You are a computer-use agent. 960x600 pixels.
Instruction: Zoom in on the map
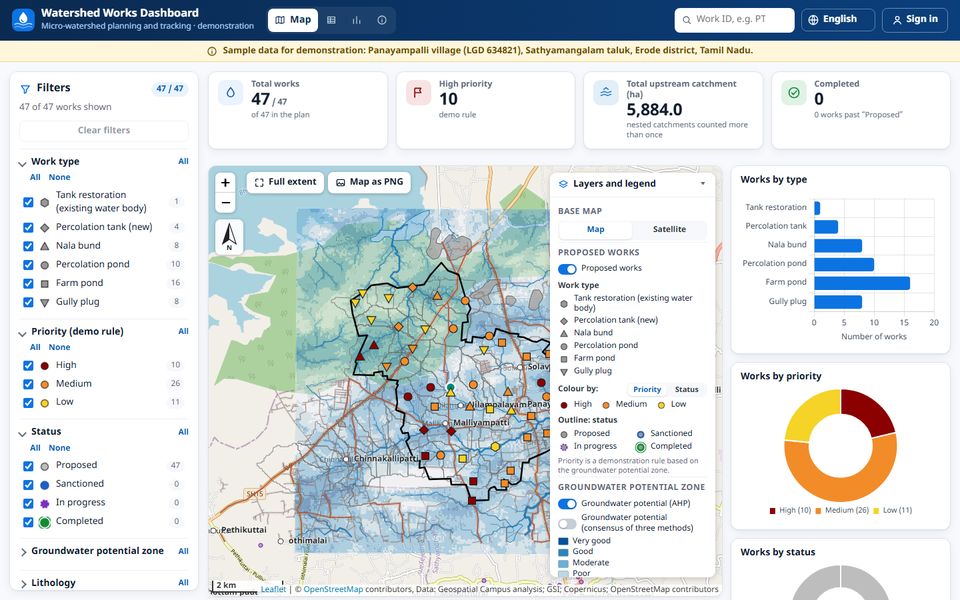[225, 182]
